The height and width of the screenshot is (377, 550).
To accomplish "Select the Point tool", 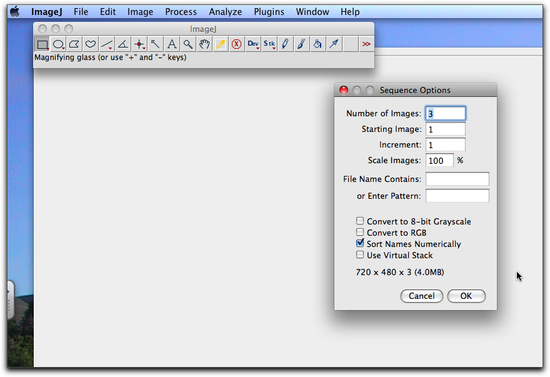I will [139, 44].
